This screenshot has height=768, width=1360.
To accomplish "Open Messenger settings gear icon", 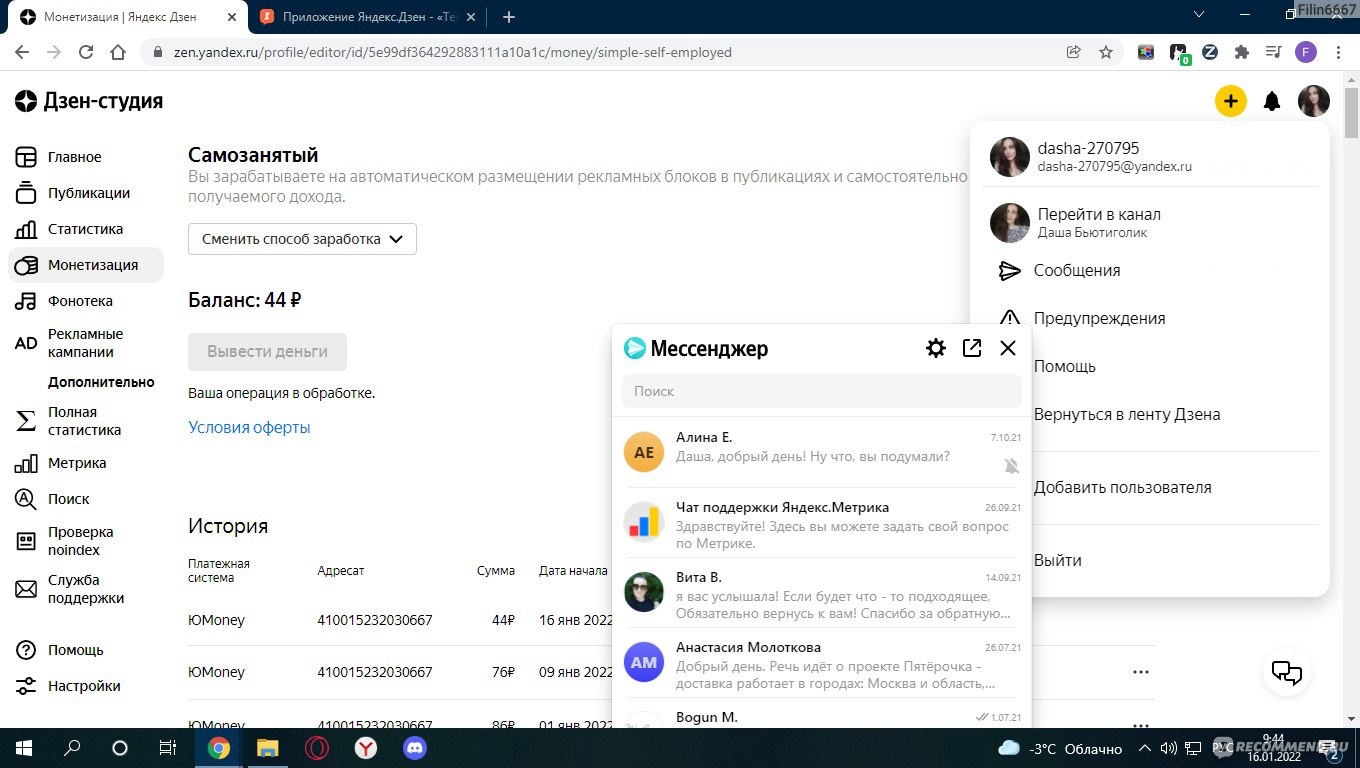I will point(936,348).
